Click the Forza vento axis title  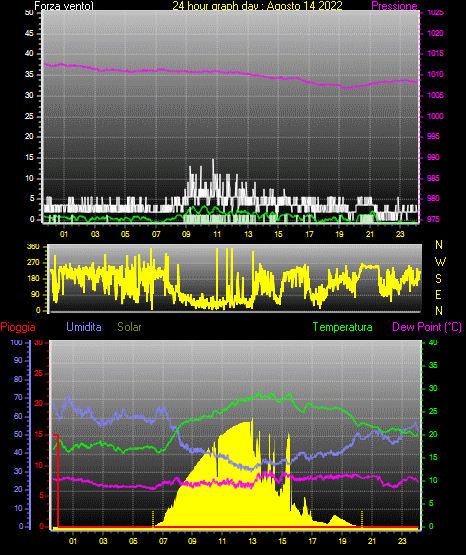tap(64, 6)
